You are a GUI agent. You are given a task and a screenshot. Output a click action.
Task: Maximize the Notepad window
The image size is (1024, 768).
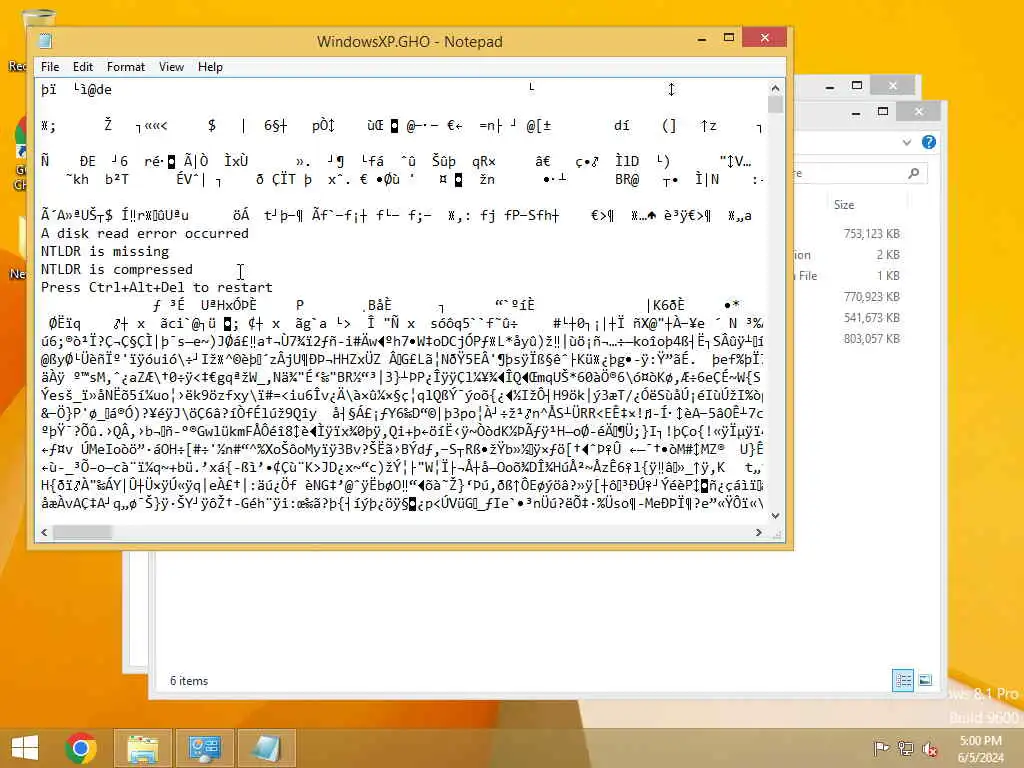[729, 38]
